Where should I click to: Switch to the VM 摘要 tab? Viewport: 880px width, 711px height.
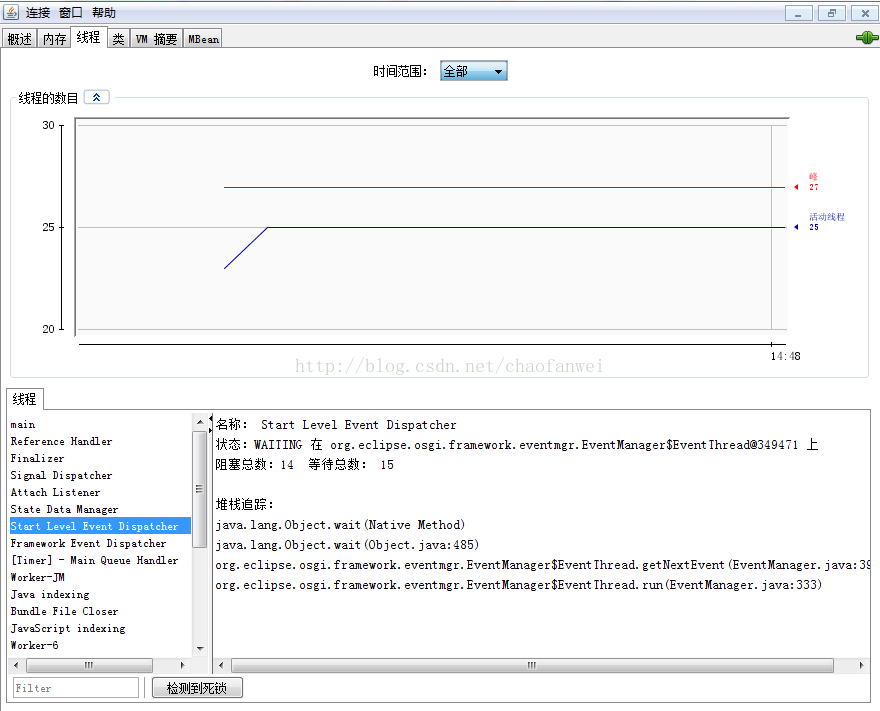point(157,39)
